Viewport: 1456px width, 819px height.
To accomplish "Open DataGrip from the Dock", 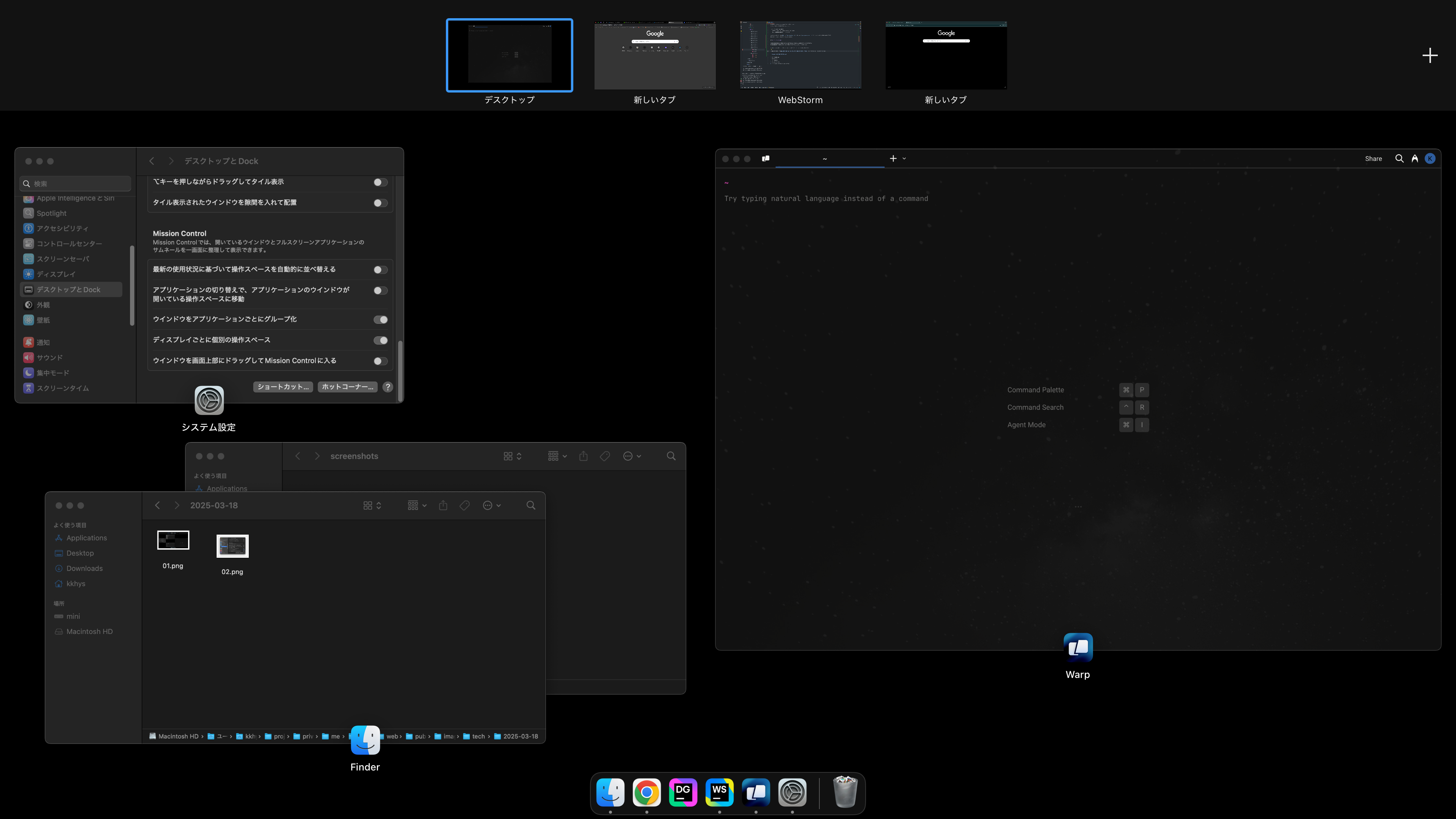I will coord(683,792).
